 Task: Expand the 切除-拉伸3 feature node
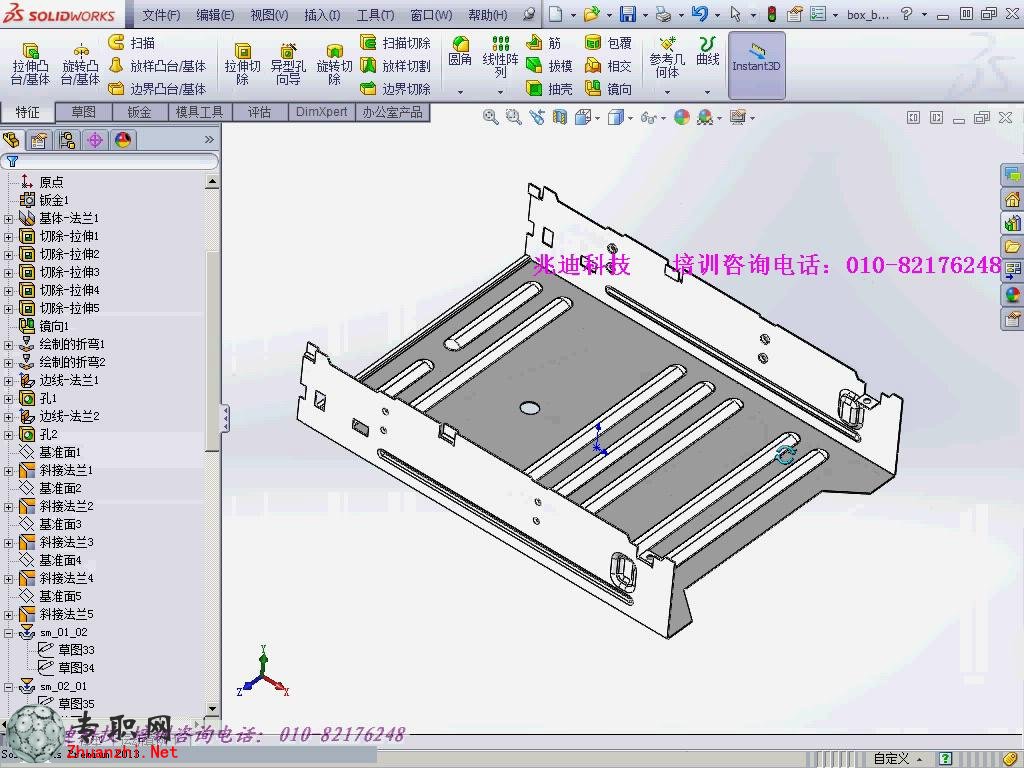tap(8, 273)
